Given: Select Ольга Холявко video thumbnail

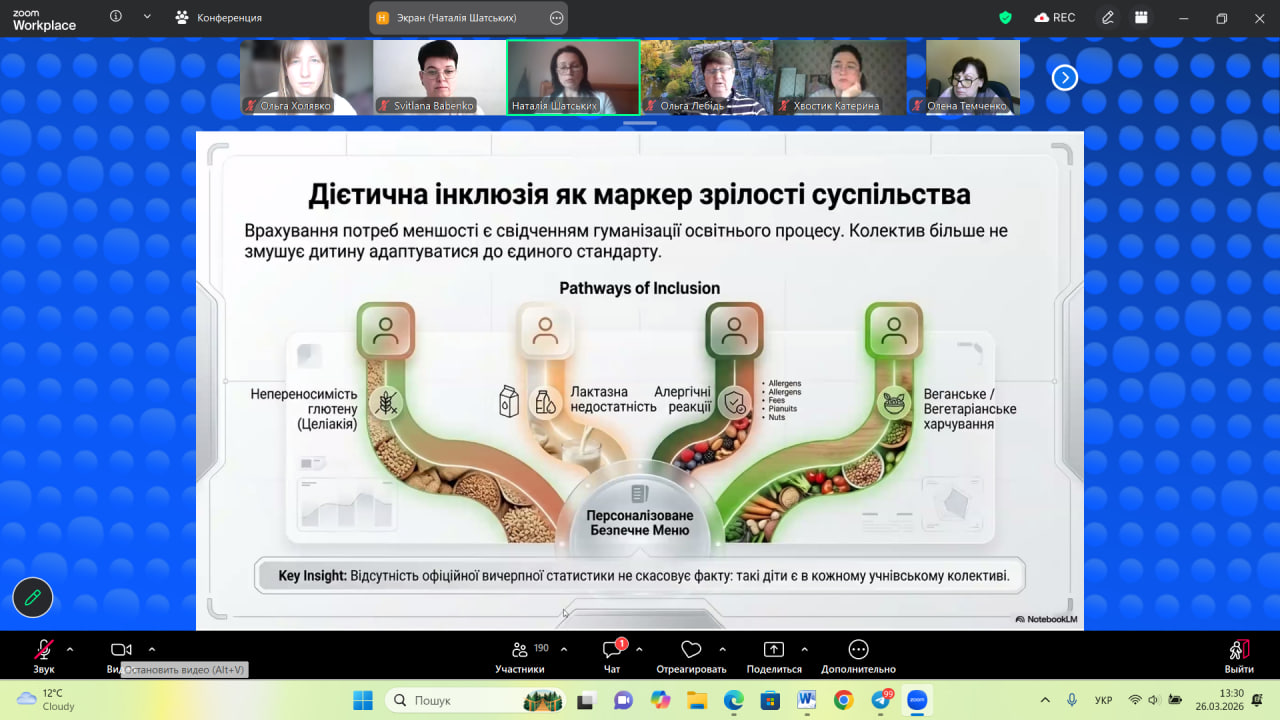Looking at the screenshot, I should pyautogui.click(x=306, y=77).
